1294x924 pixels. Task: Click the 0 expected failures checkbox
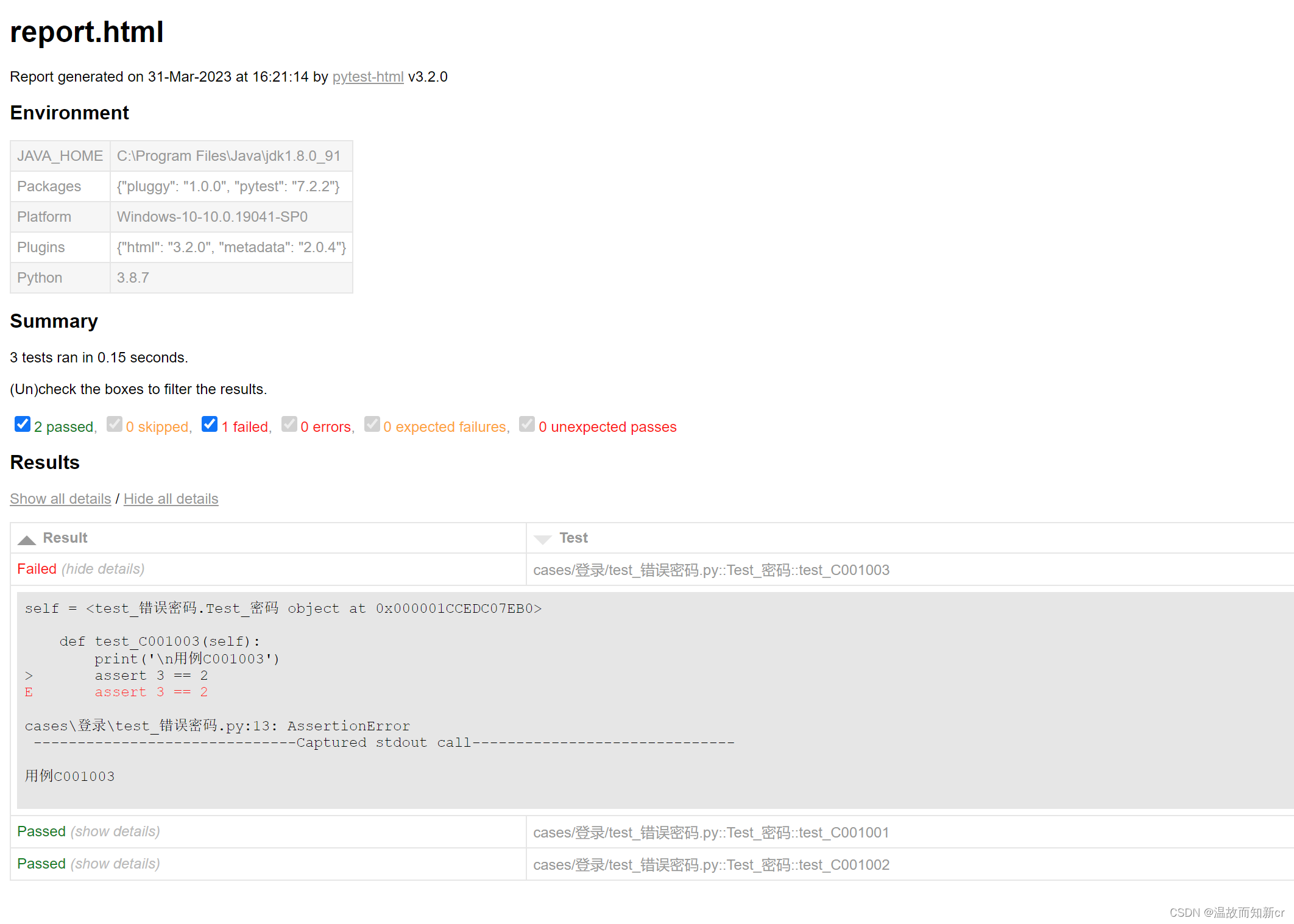pyautogui.click(x=372, y=424)
